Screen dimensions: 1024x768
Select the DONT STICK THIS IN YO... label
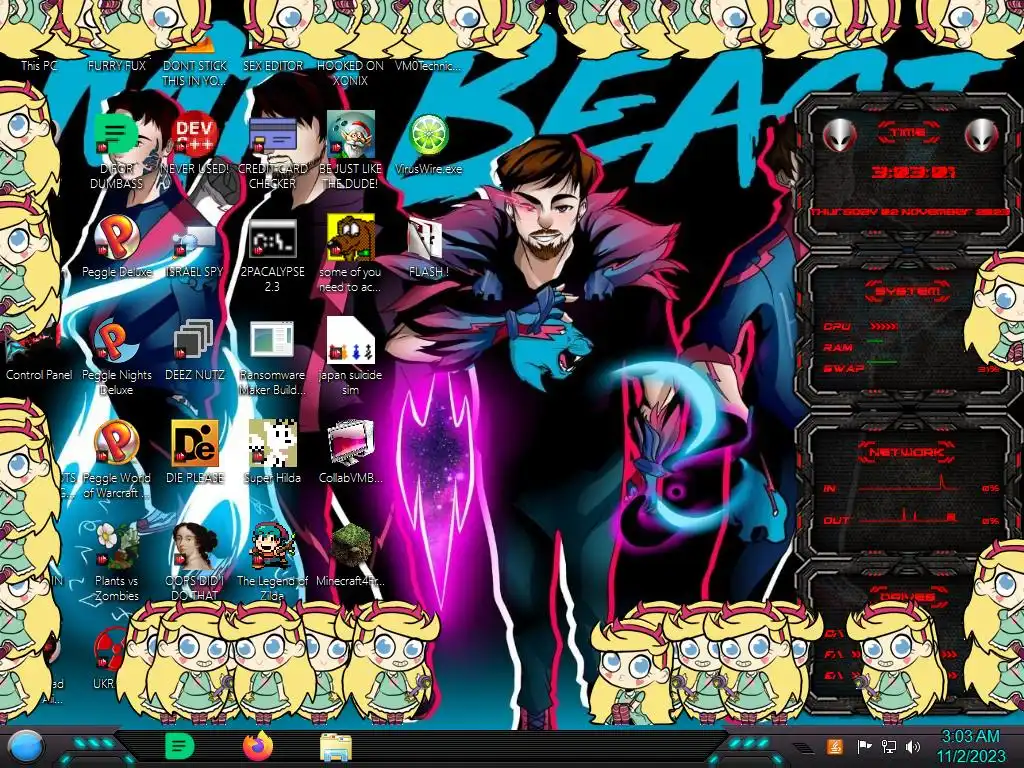195,73
